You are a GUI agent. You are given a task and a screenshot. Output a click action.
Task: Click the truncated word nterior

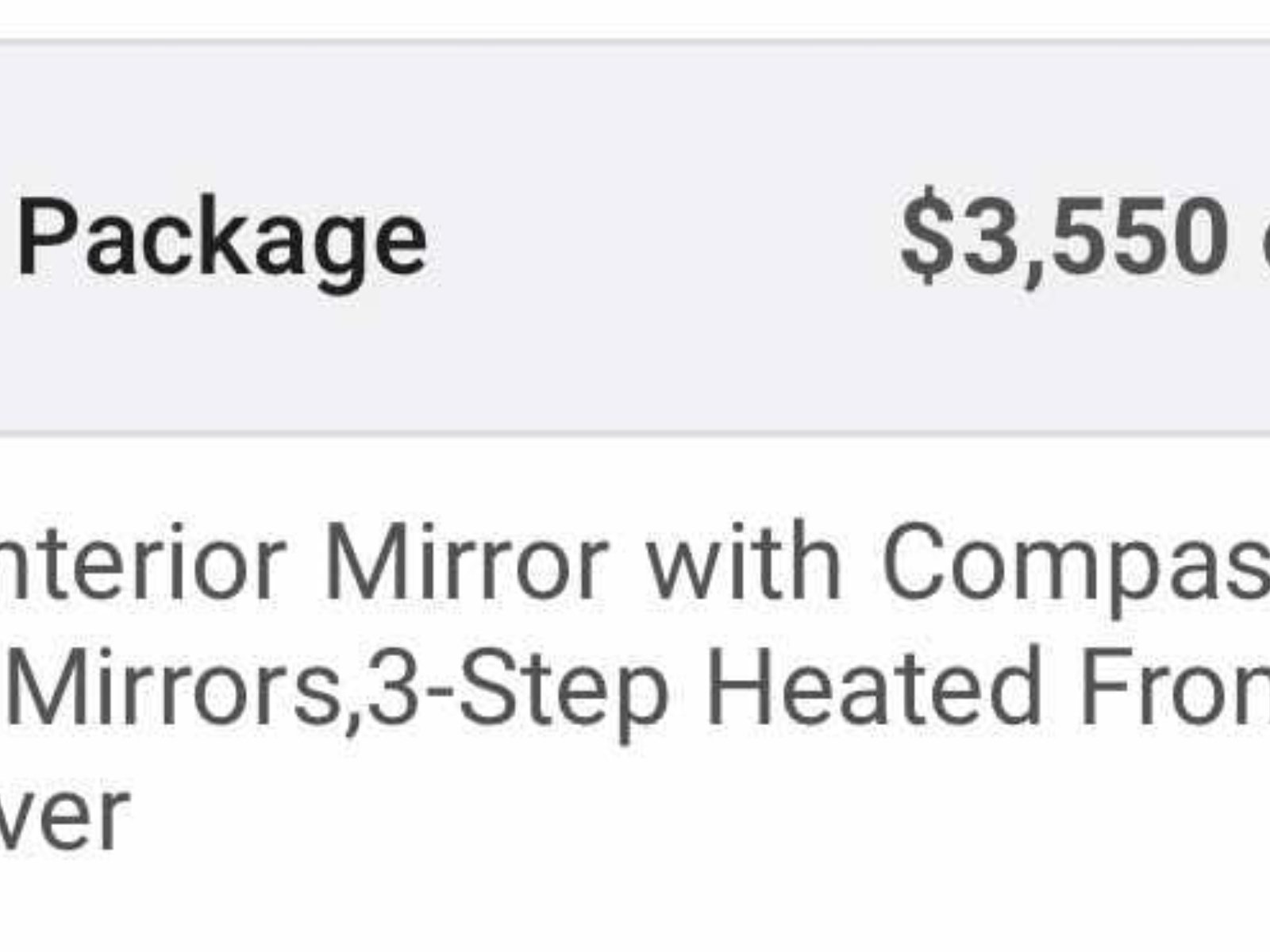(x=143, y=563)
